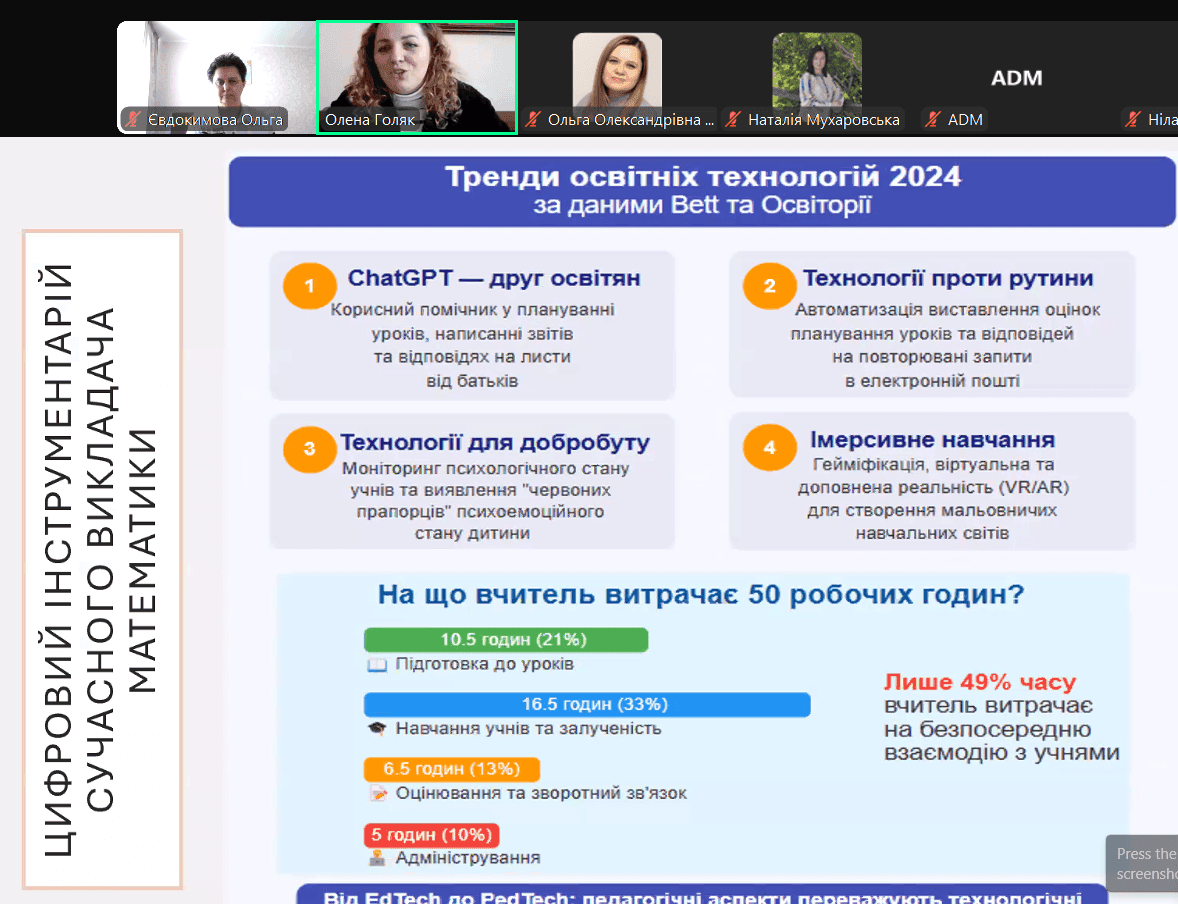Click the heading Технології для добробуту
1178x904 pixels.
[x=495, y=443]
